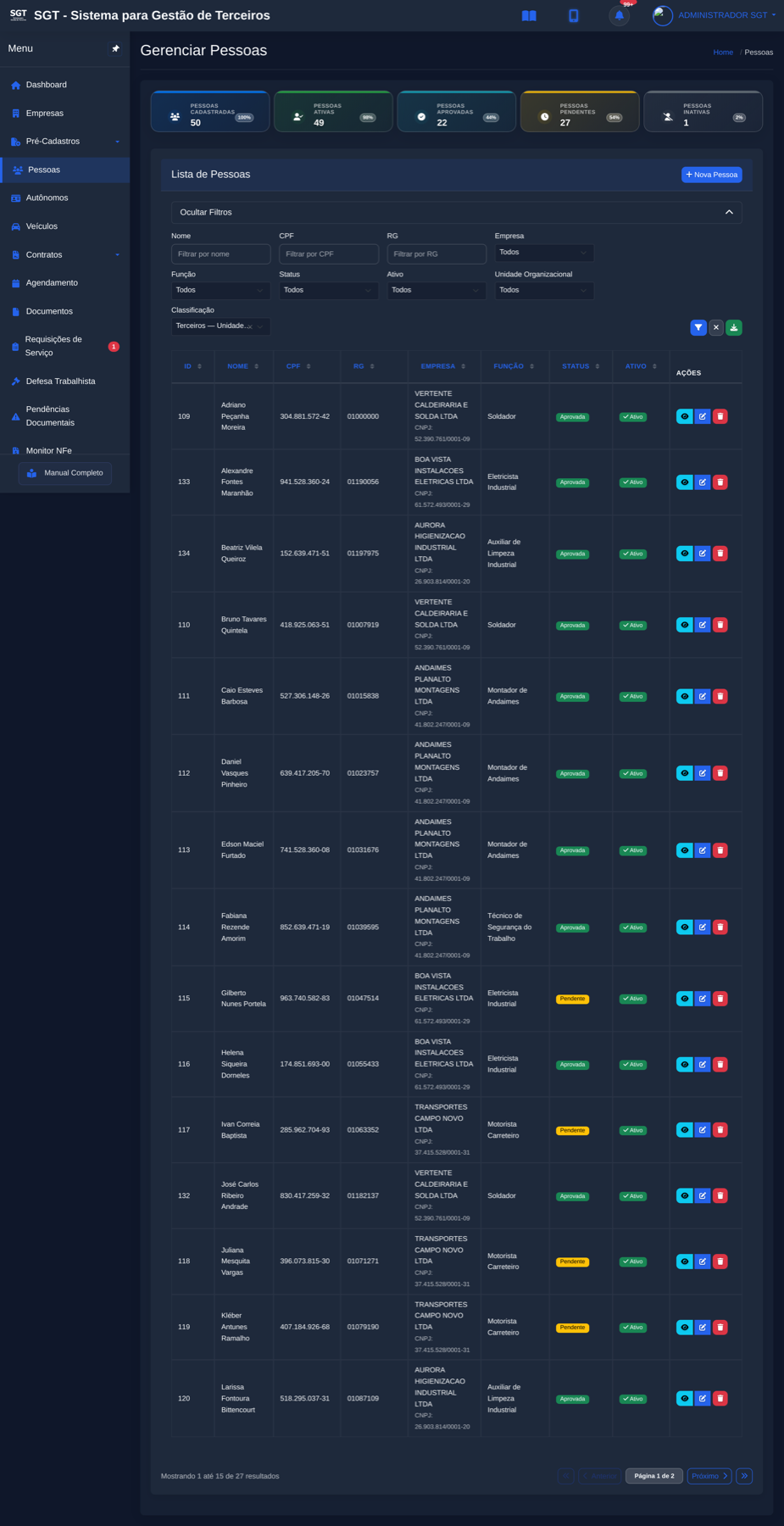Open Veículos in the sidebar
The width and height of the screenshot is (784, 1526).
65,226
